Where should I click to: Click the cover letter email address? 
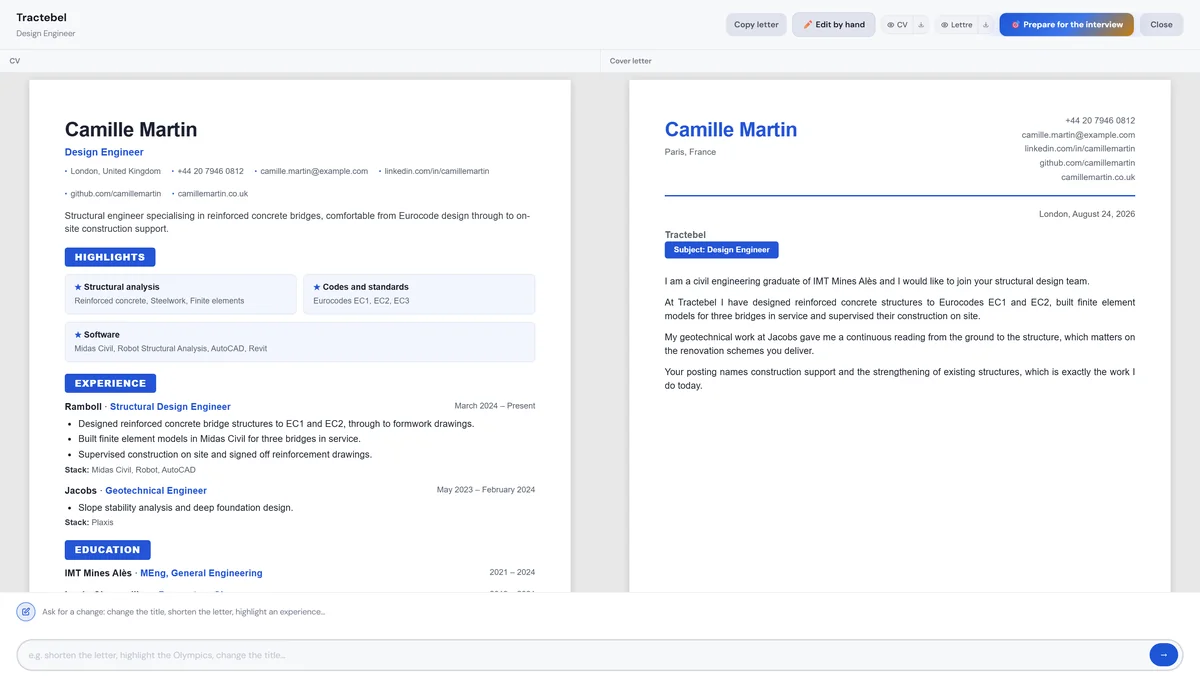click(x=1078, y=135)
